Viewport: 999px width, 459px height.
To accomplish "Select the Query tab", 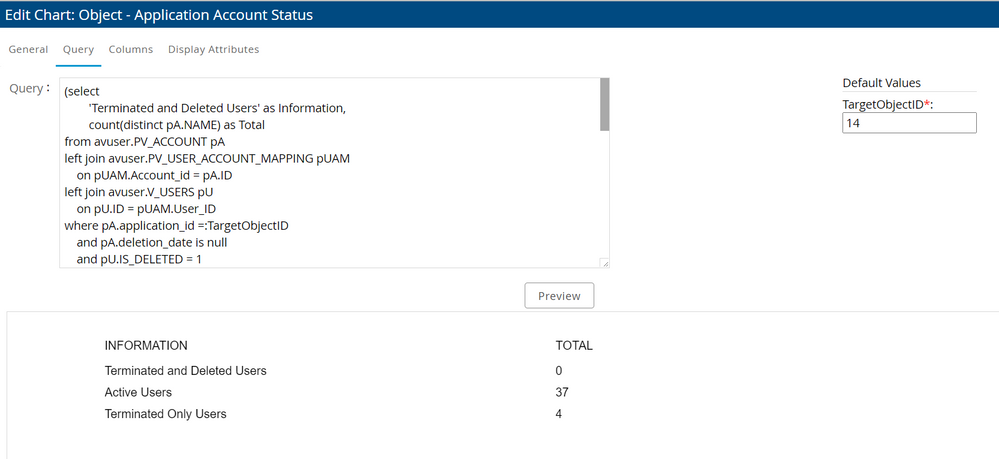I will [x=78, y=49].
